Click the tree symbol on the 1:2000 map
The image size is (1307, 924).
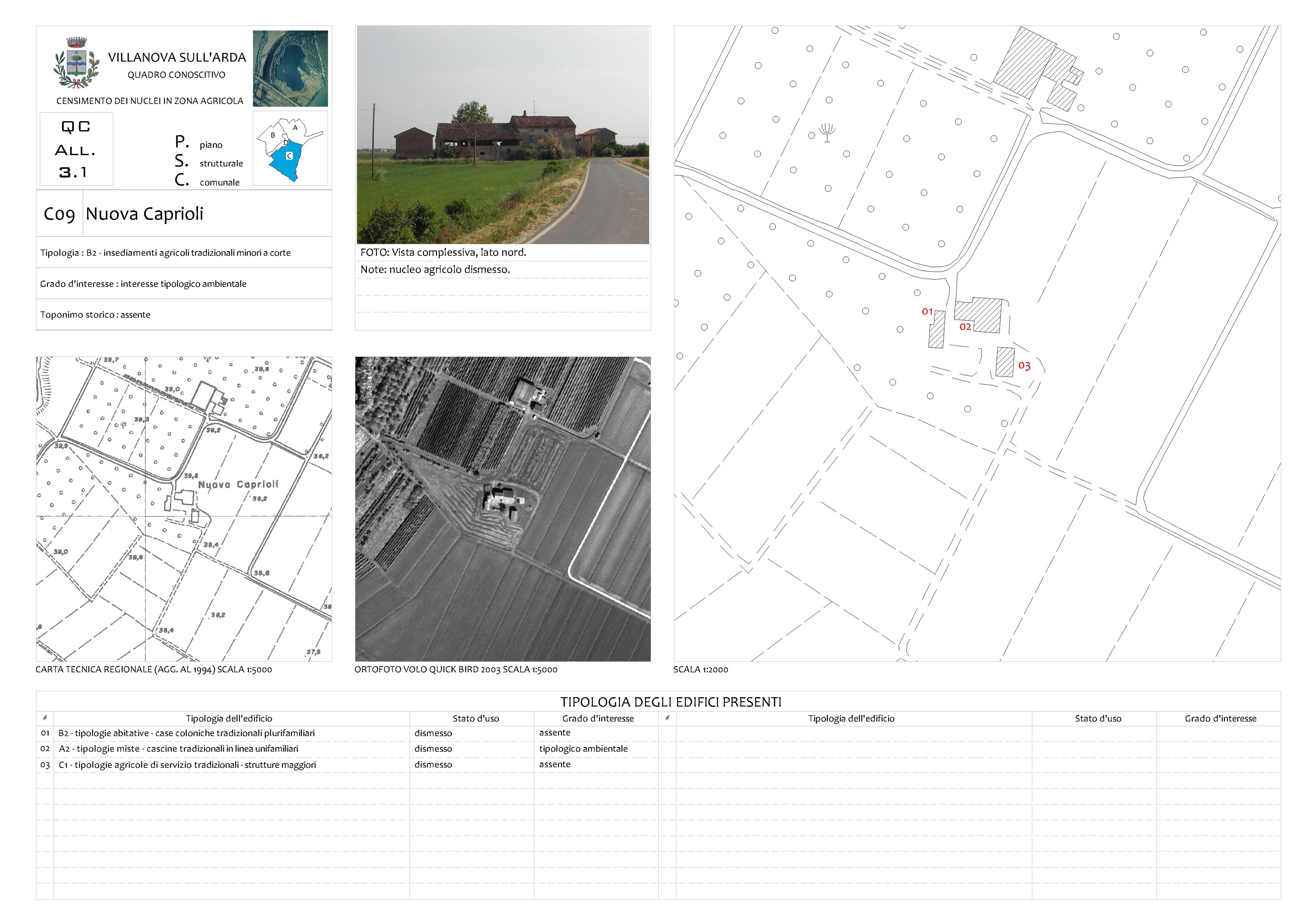[x=827, y=132]
